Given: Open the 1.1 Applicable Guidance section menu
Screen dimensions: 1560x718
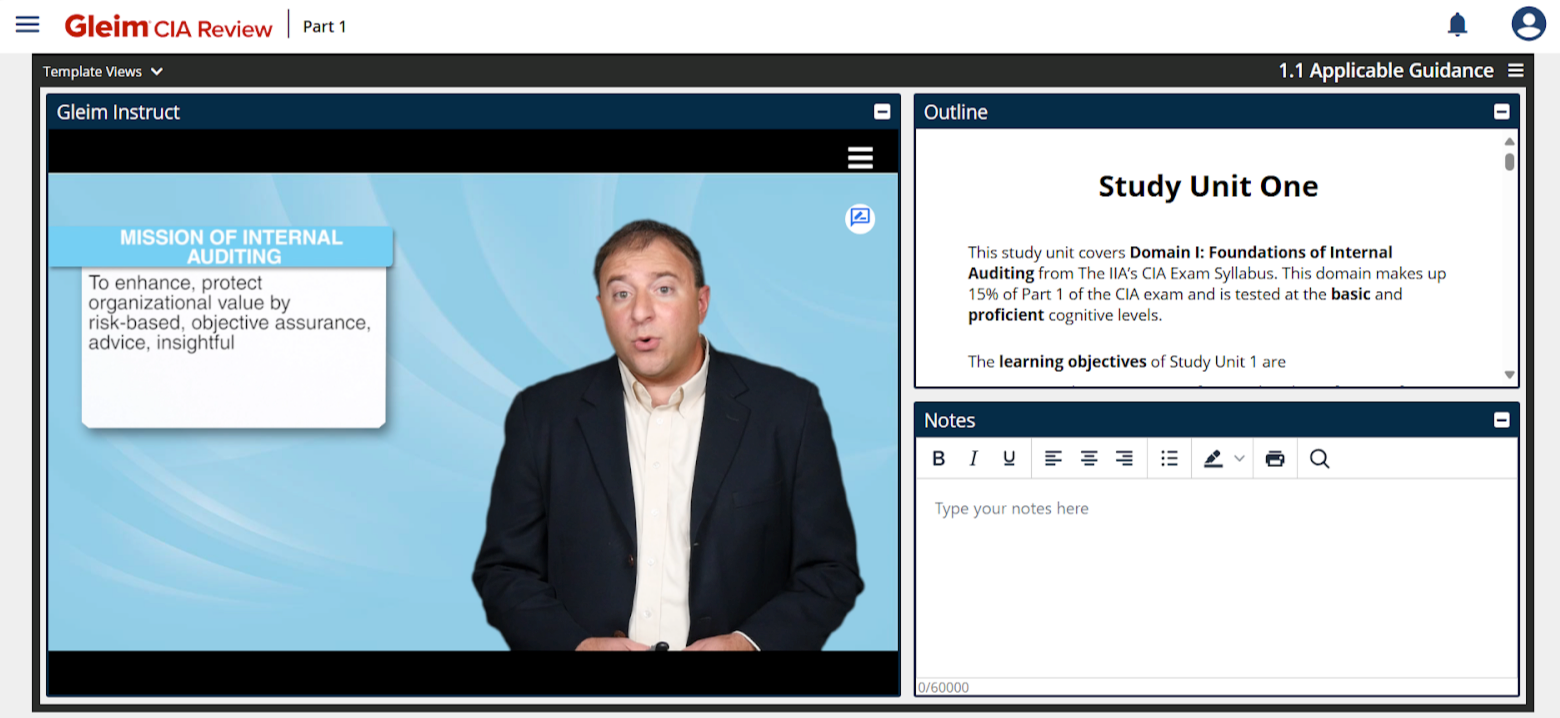Looking at the screenshot, I should [x=1516, y=70].
